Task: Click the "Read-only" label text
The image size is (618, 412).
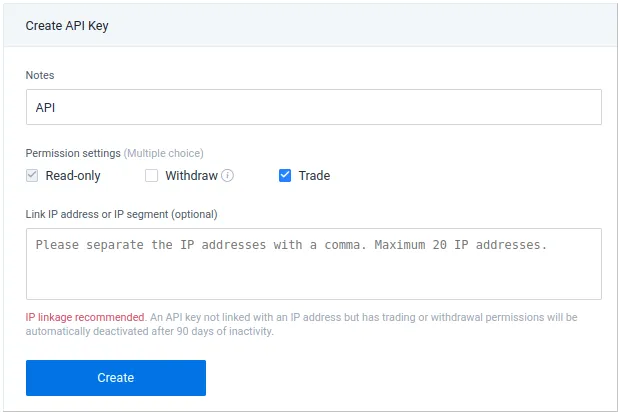Action: coord(73,176)
